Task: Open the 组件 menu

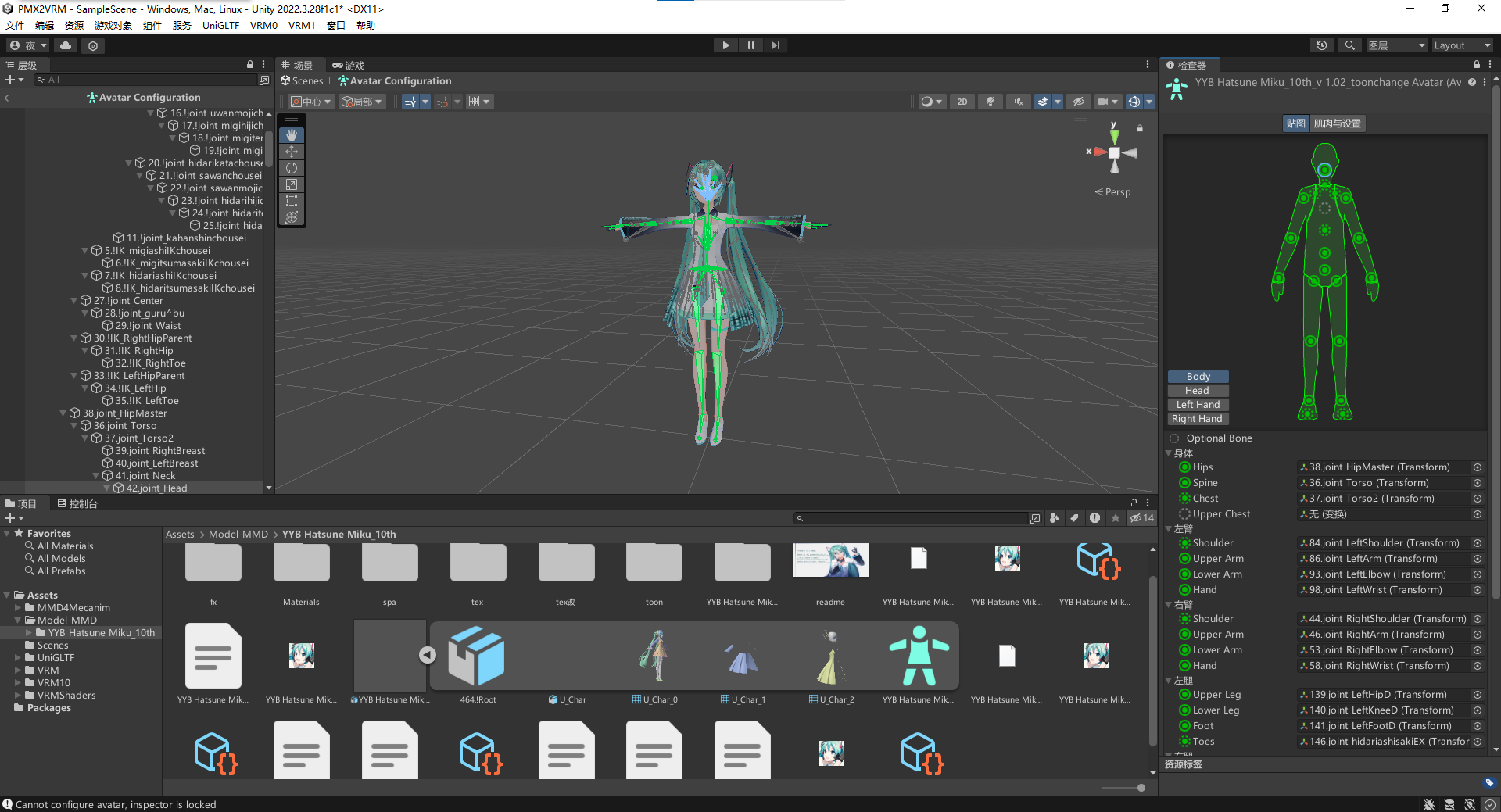Action: pos(152,25)
